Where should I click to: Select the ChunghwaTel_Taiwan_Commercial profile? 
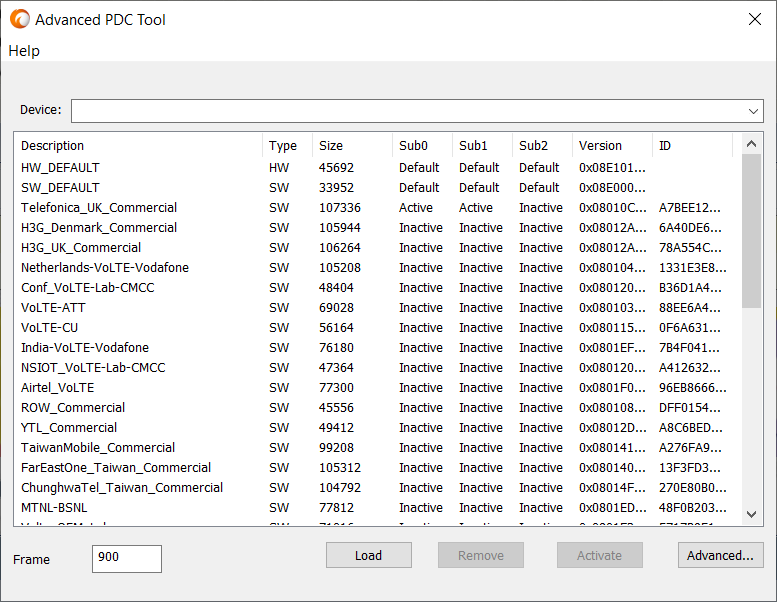[x=377, y=488]
